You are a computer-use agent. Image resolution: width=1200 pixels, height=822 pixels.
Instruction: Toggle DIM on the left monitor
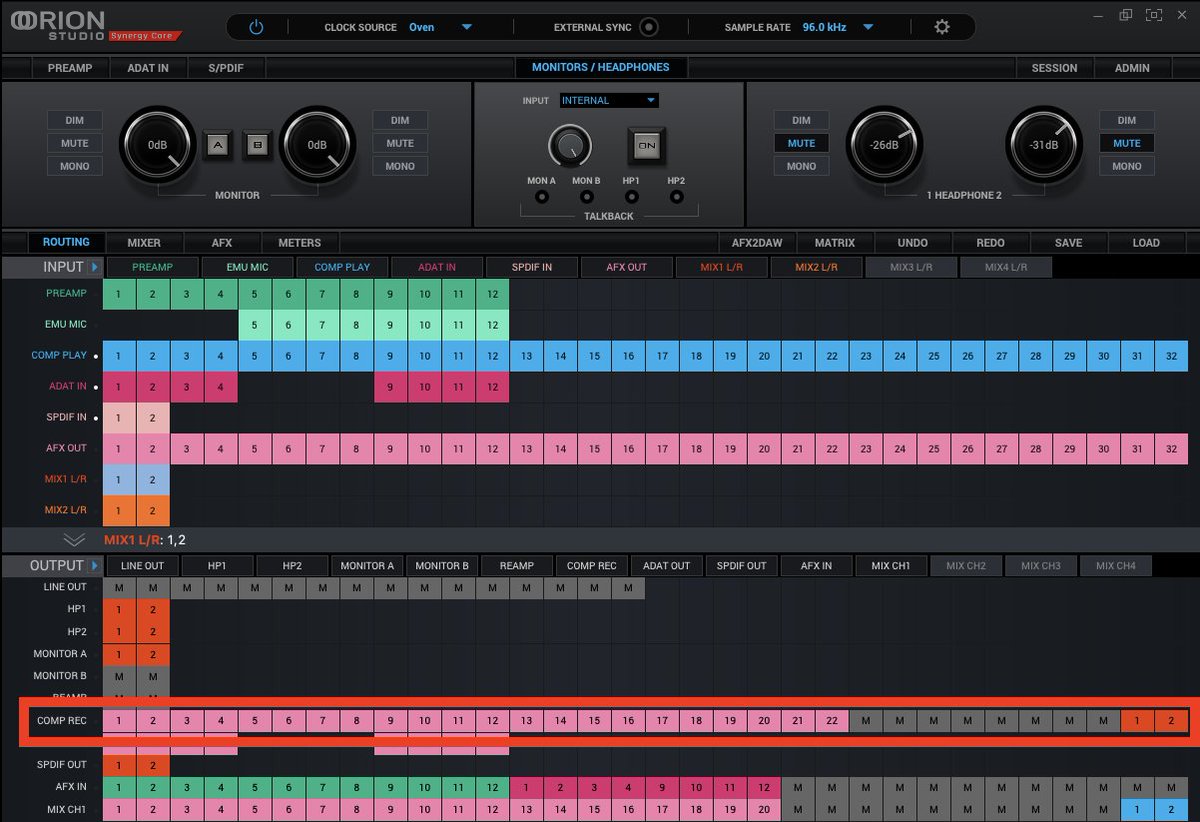[x=75, y=120]
